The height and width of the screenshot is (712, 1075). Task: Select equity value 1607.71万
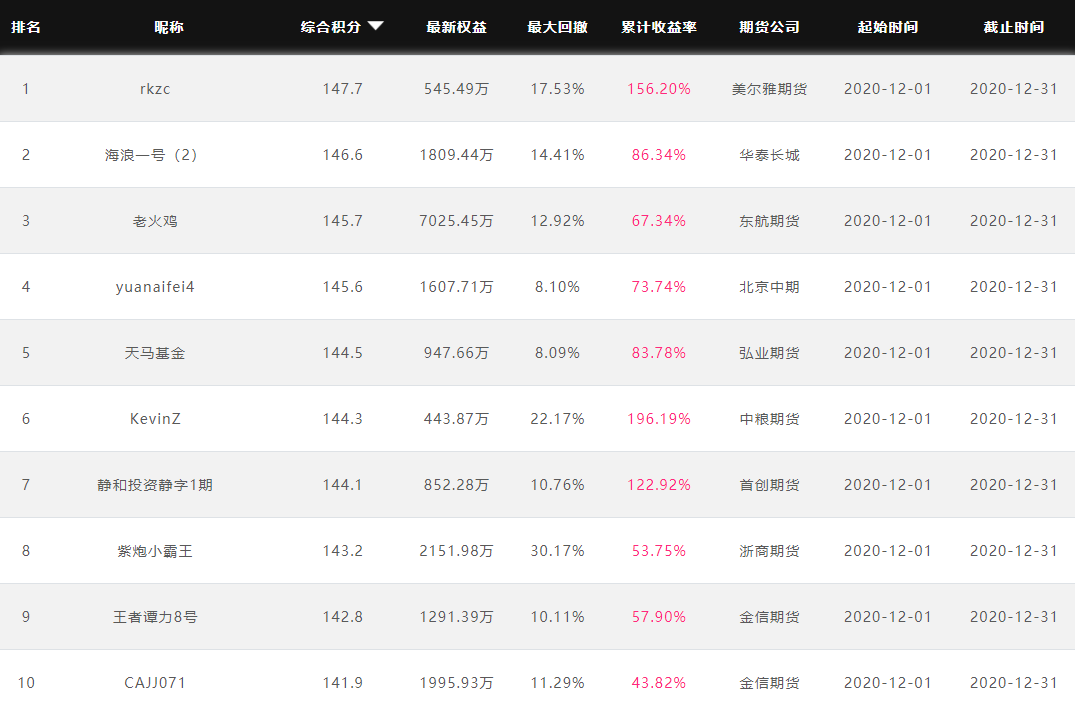point(457,287)
